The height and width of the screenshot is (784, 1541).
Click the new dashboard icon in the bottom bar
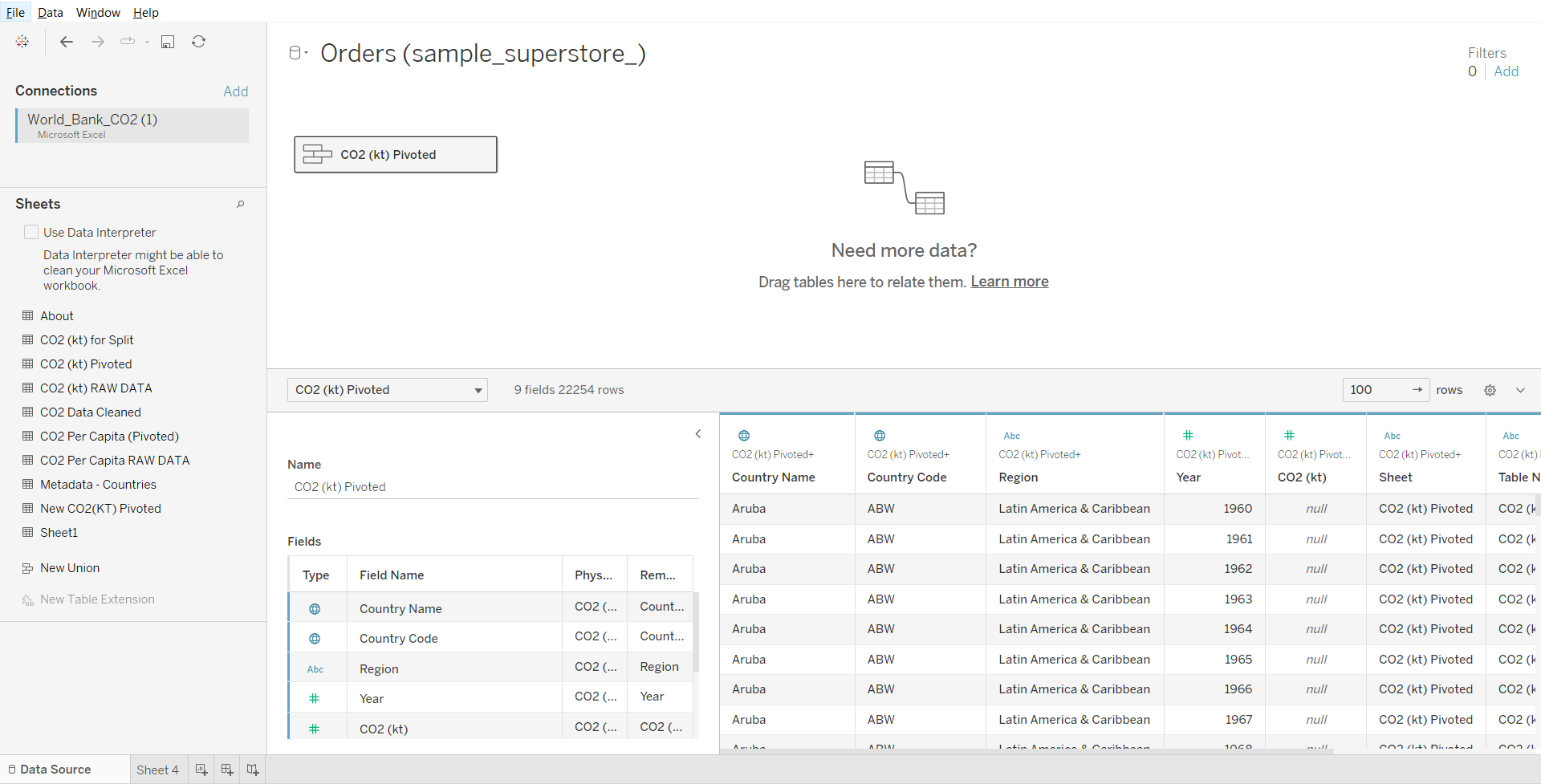[227, 770]
